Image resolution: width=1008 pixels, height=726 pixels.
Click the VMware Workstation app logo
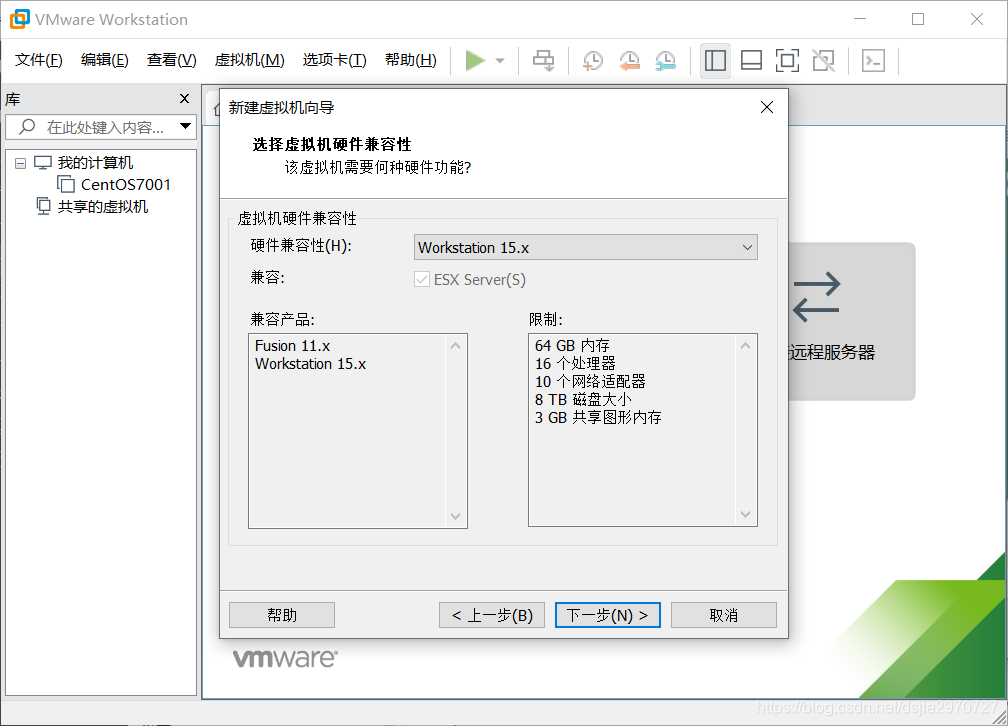(x=19, y=19)
